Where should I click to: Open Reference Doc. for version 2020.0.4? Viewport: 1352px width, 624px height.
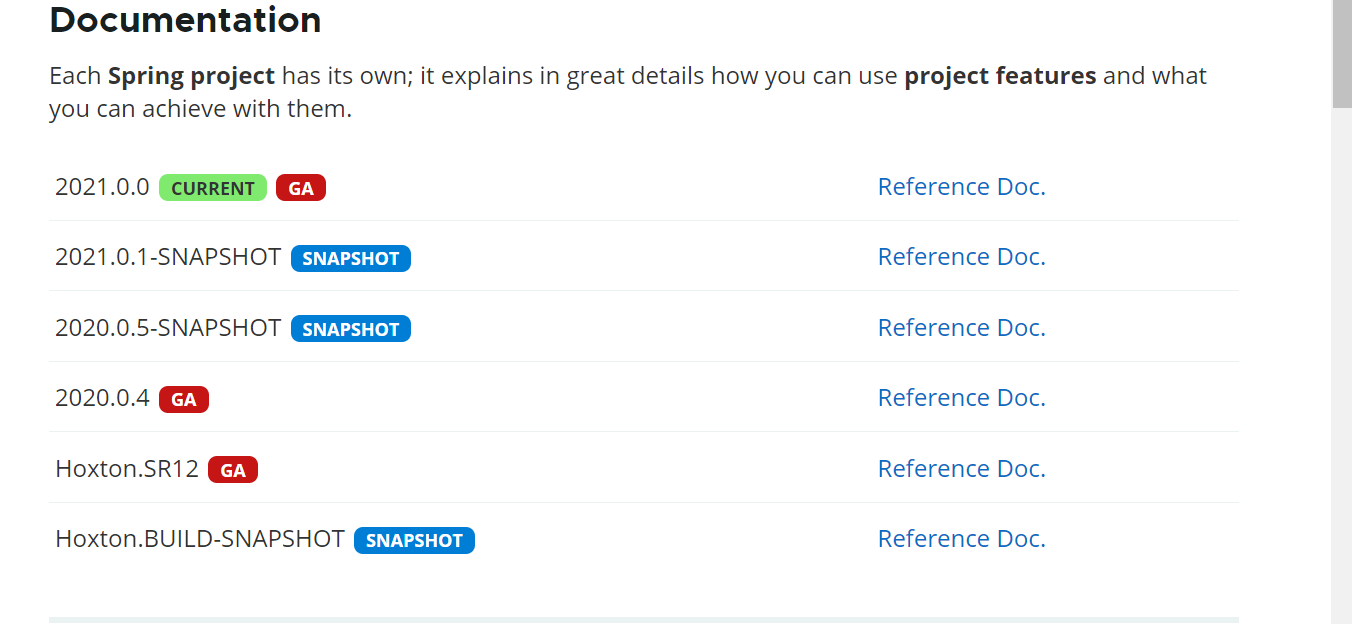[x=961, y=398]
